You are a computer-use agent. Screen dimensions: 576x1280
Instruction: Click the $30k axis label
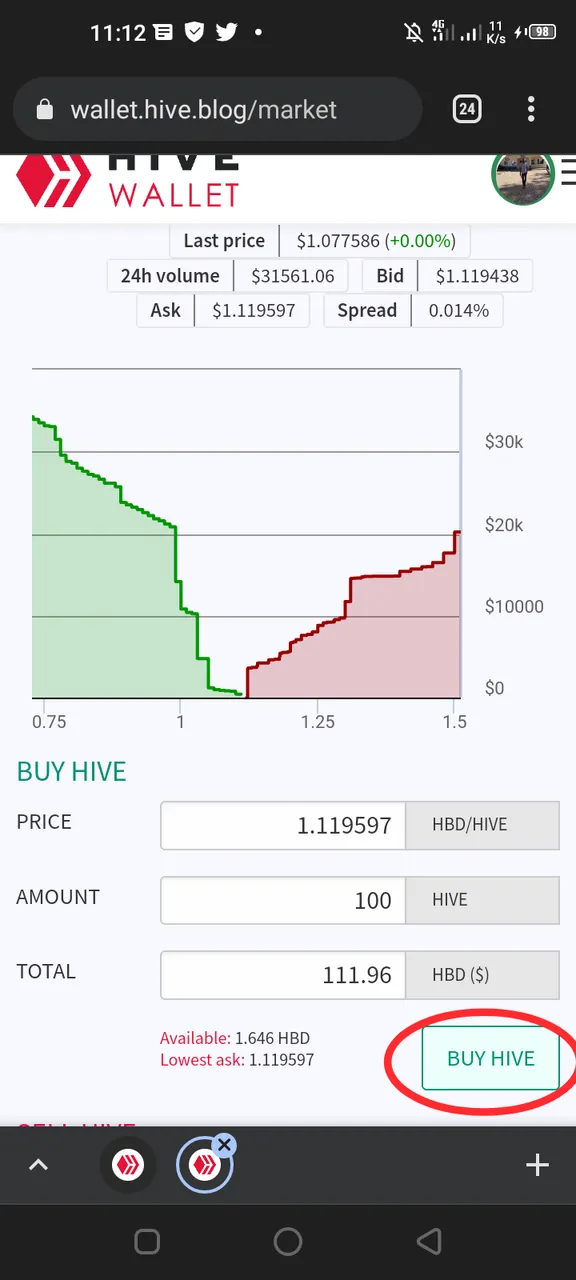pos(504,442)
